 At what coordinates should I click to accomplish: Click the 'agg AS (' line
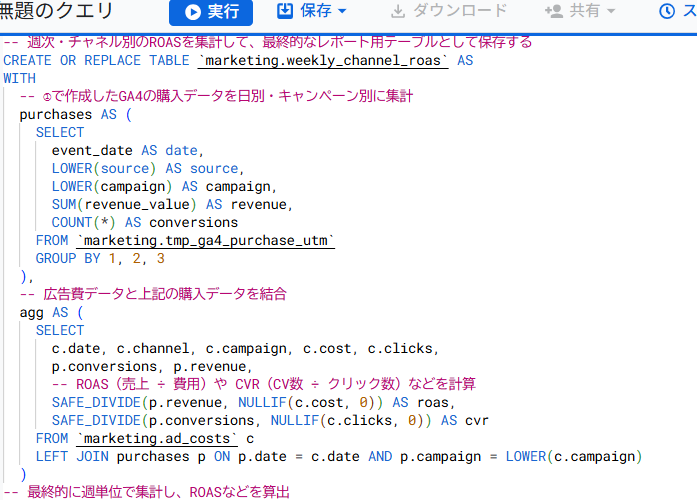click(51, 312)
